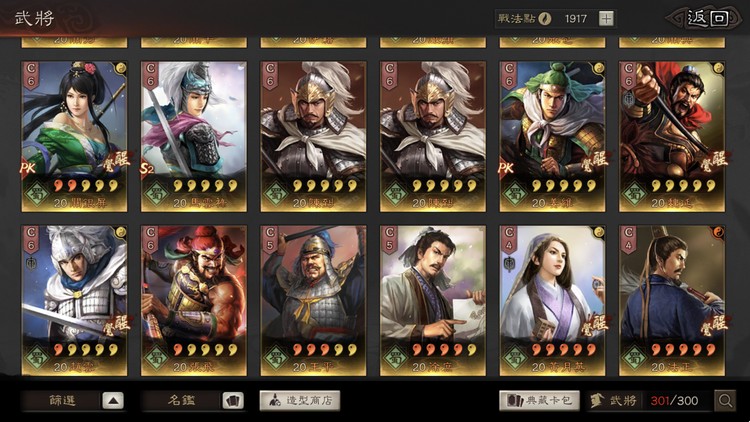Choose the 姜維 PK general card
The width and height of the screenshot is (750, 422).
tap(552, 136)
